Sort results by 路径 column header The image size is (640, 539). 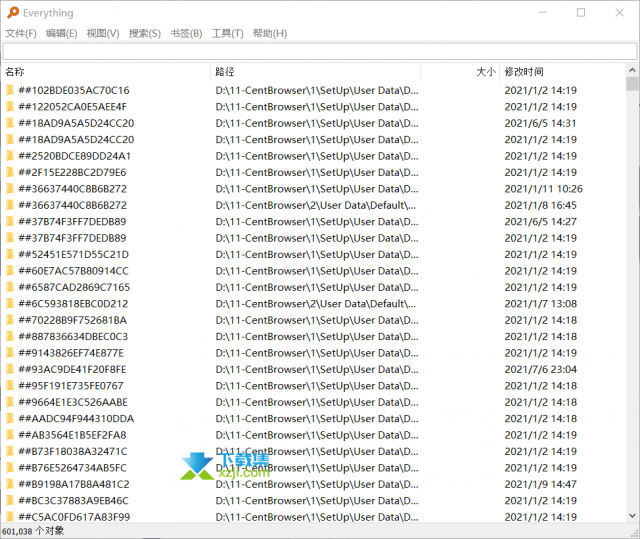(x=316, y=72)
